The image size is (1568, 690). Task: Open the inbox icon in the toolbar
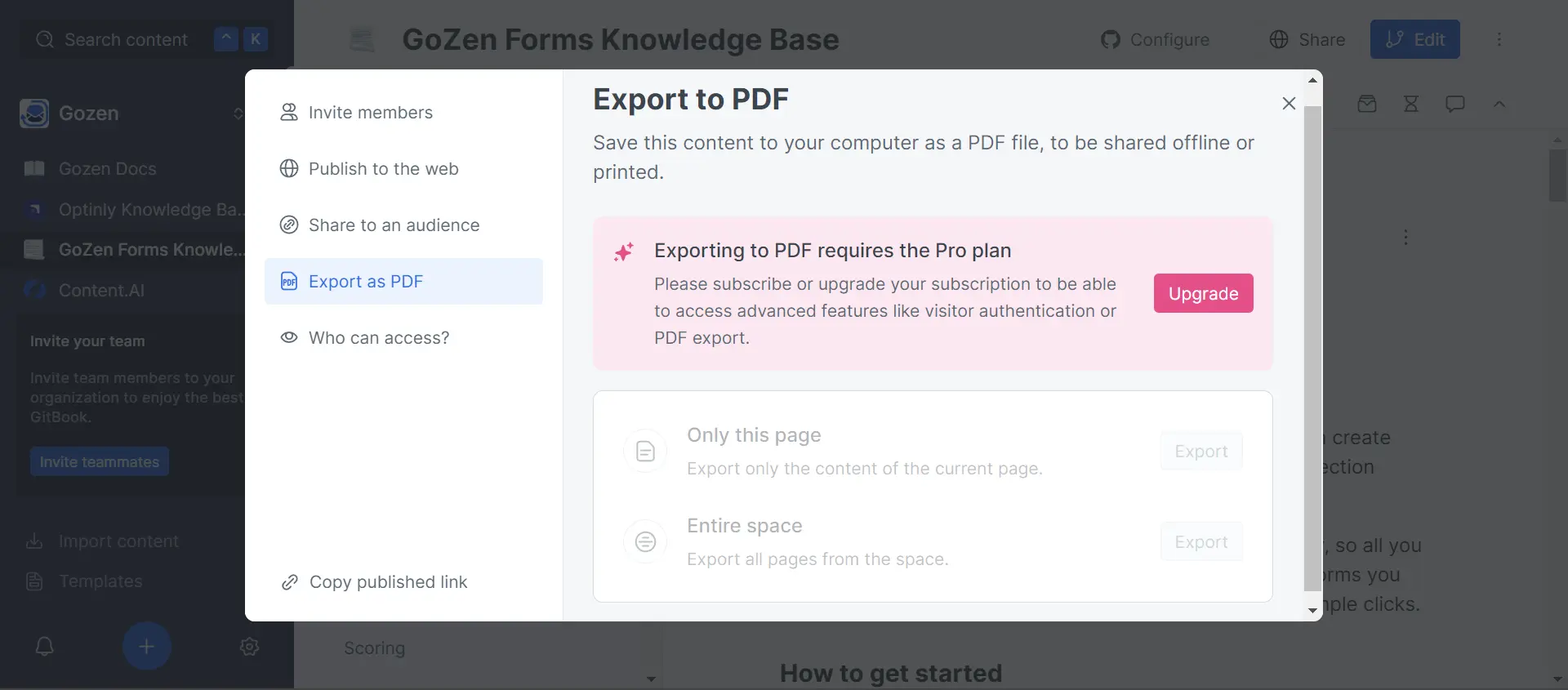coord(1368,104)
